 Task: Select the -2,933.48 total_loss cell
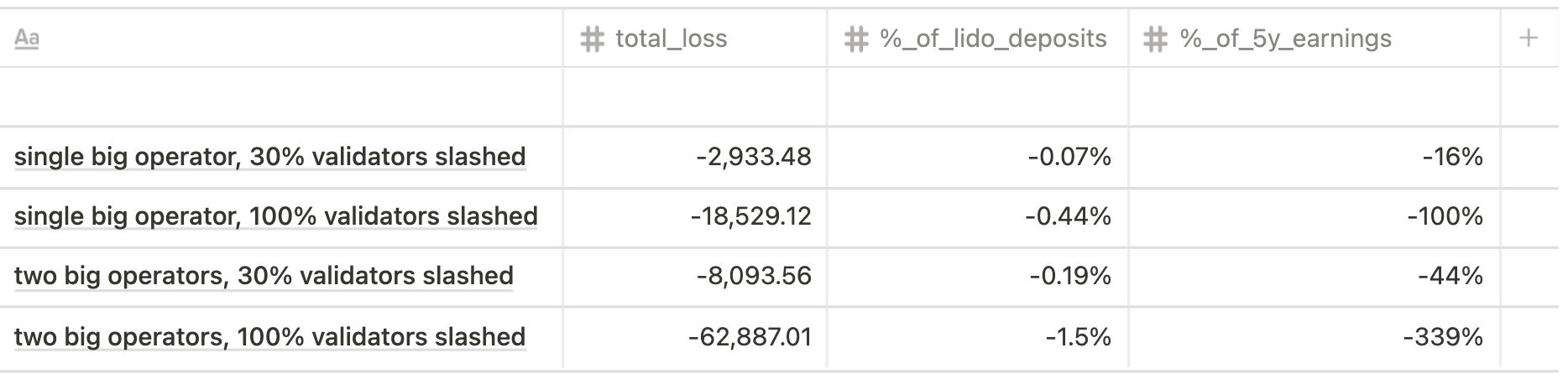click(695, 157)
